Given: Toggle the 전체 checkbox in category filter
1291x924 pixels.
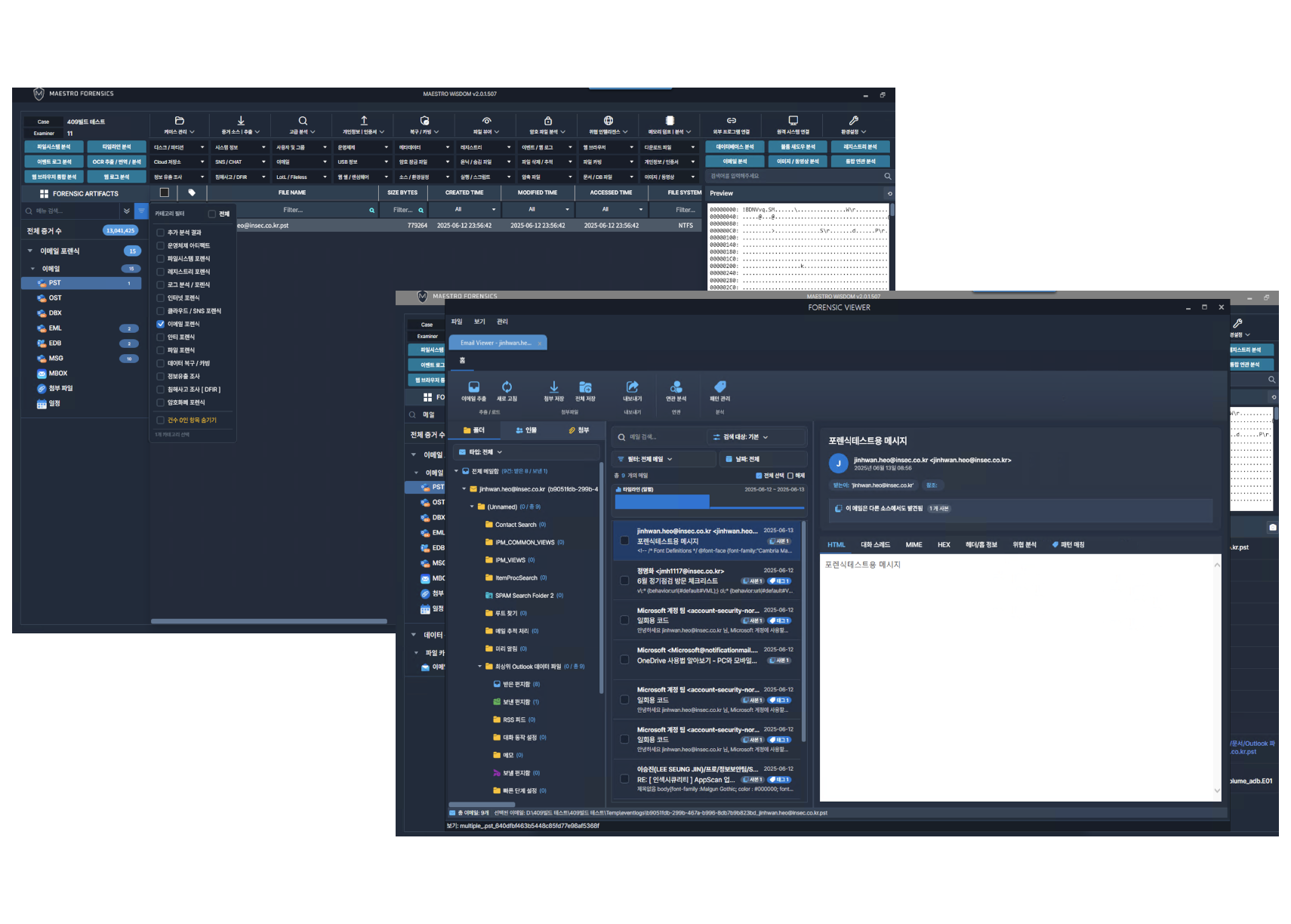Looking at the screenshot, I should tap(212, 214).
